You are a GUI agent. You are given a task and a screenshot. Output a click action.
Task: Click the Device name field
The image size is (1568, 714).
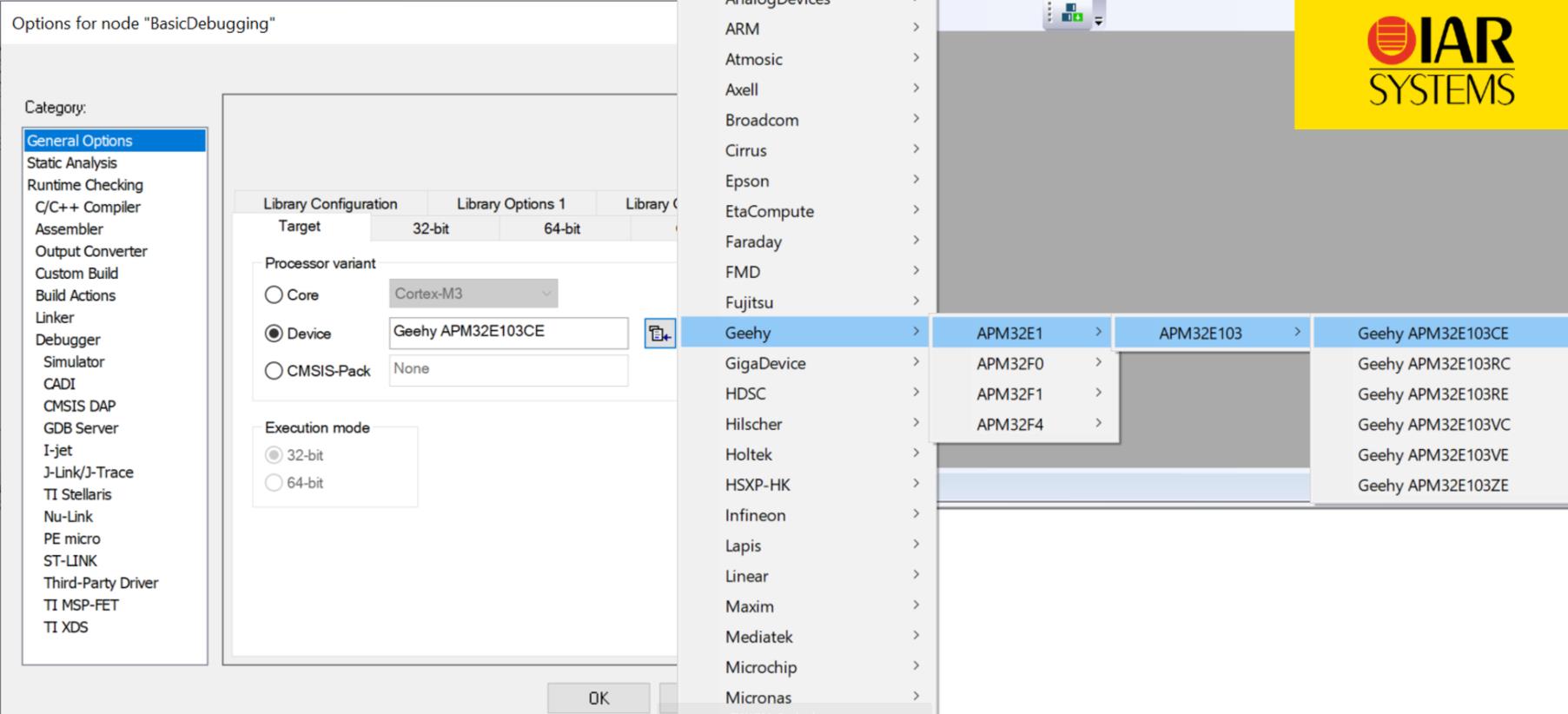coord(508,333)
